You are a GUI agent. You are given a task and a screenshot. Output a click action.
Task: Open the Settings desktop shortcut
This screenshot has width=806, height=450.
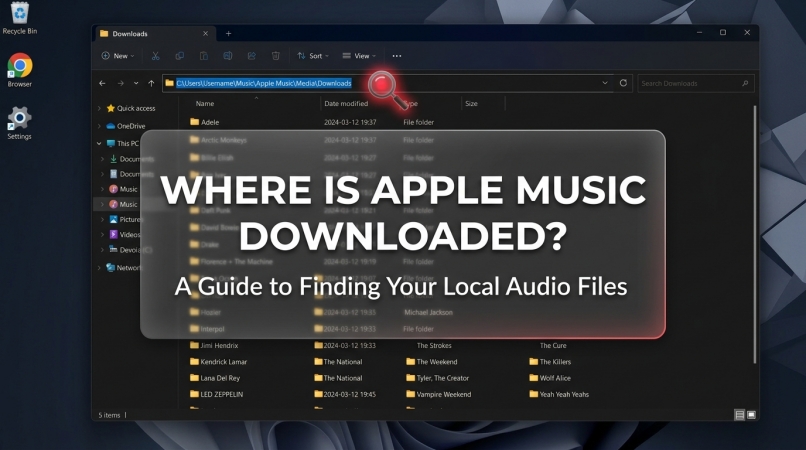tap(20, 123)
